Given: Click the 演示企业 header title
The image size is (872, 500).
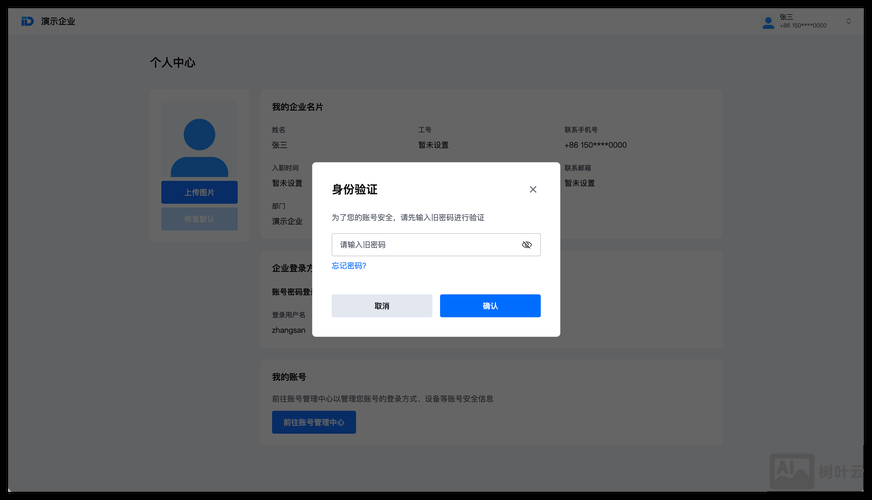Looking at the screenshot, I should click(x=58, y=21).
